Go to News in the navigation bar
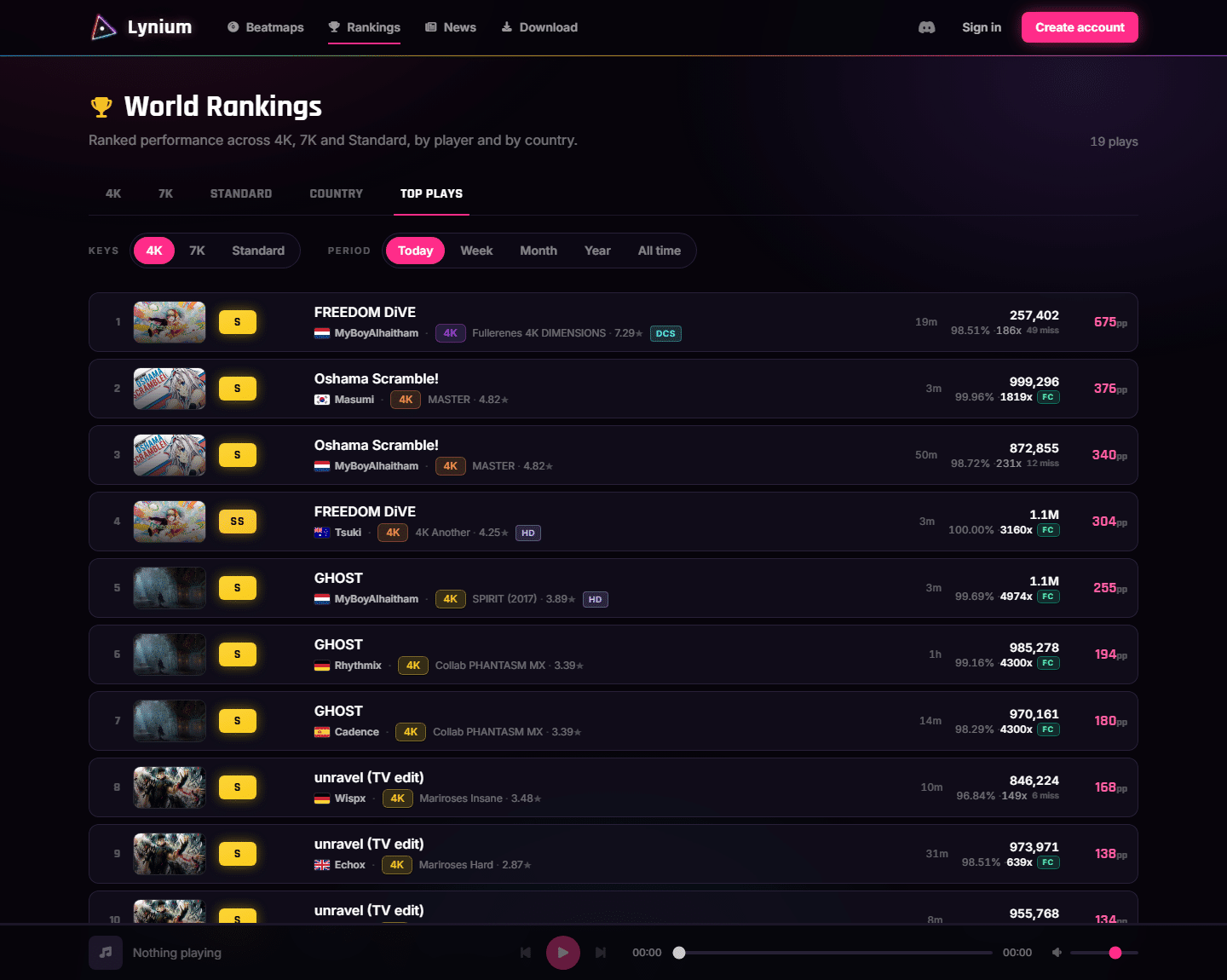 point(451,27)
